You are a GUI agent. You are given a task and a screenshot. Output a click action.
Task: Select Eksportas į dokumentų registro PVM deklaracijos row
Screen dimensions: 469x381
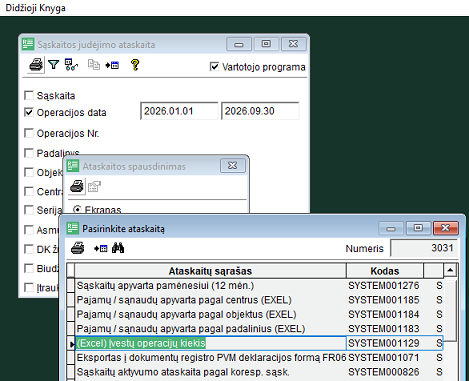[211, 358]
